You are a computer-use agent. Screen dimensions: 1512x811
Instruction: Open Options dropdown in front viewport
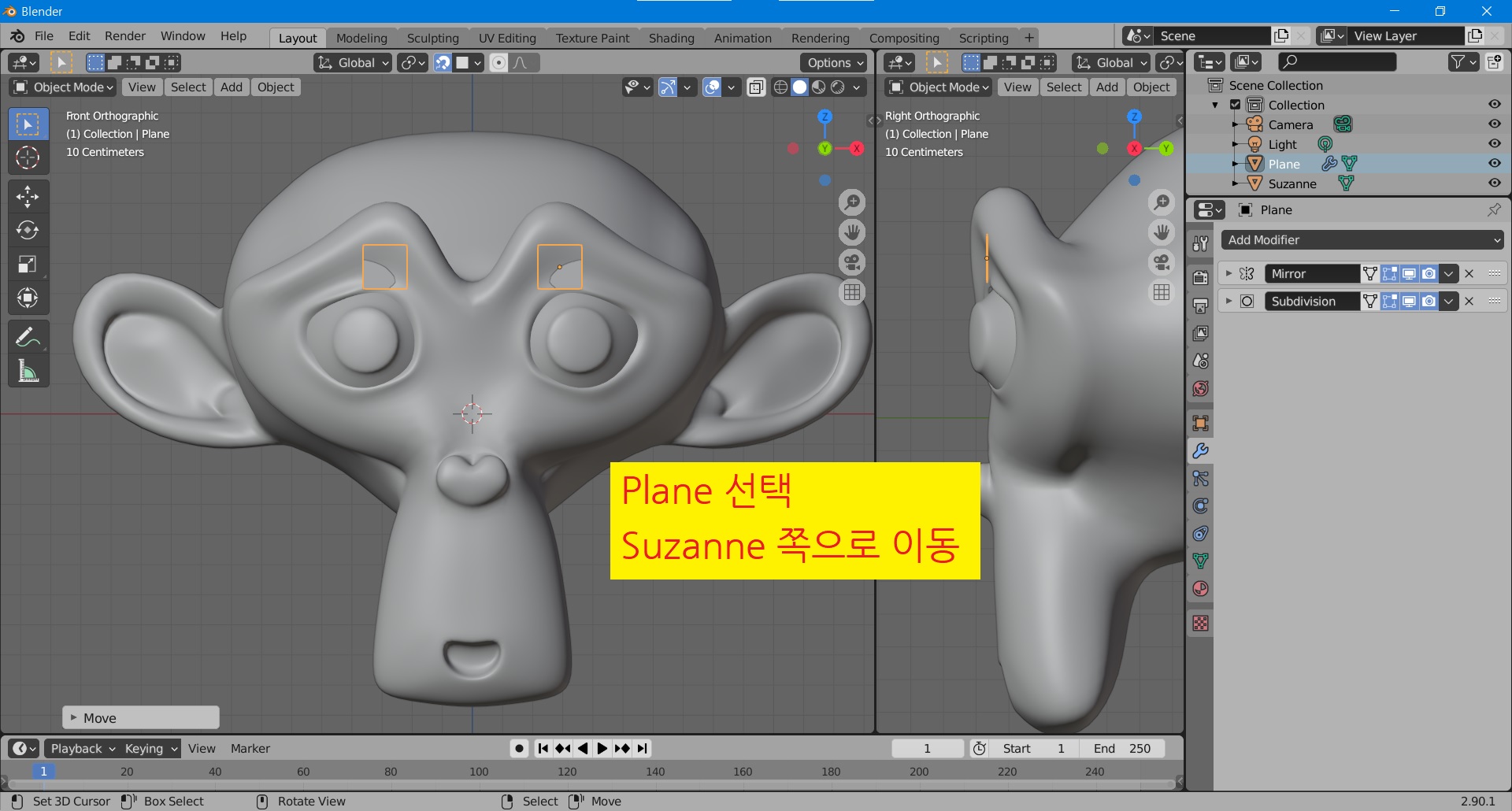pyautogui.click(x=835, y=63)
